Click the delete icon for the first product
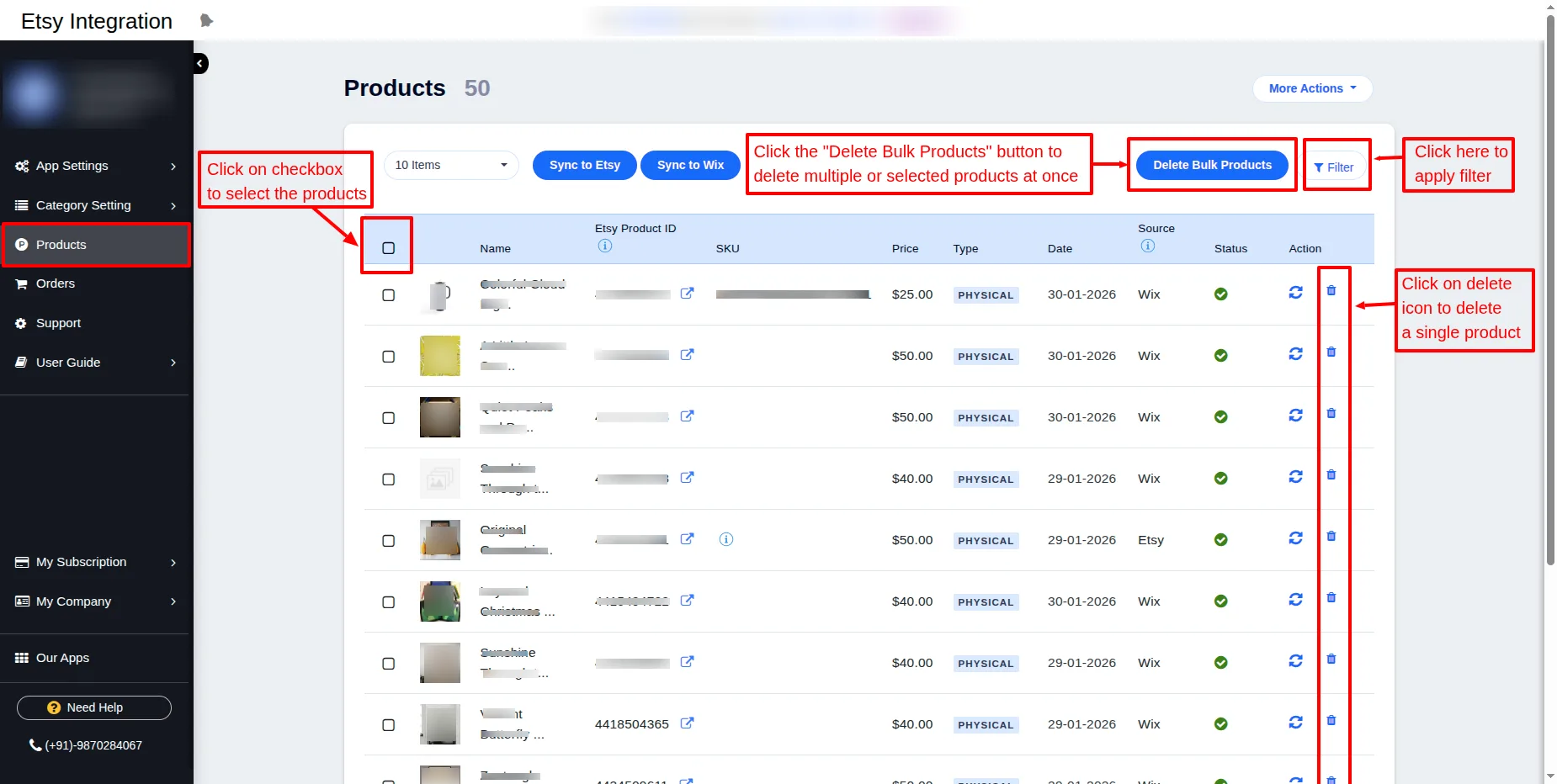The height and width of the screenshot is (784, 1557). tap(1331, 291)
